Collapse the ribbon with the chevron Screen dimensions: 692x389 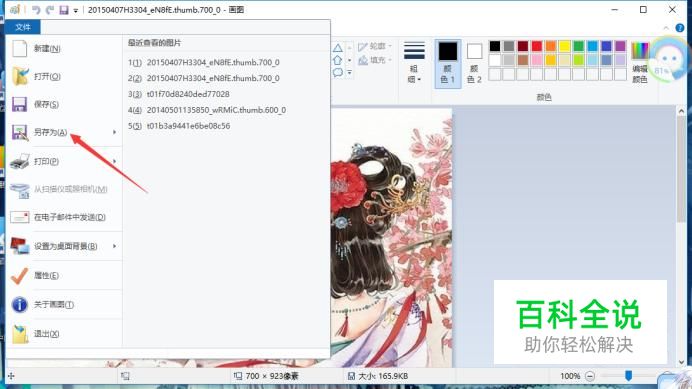[666, 28]
